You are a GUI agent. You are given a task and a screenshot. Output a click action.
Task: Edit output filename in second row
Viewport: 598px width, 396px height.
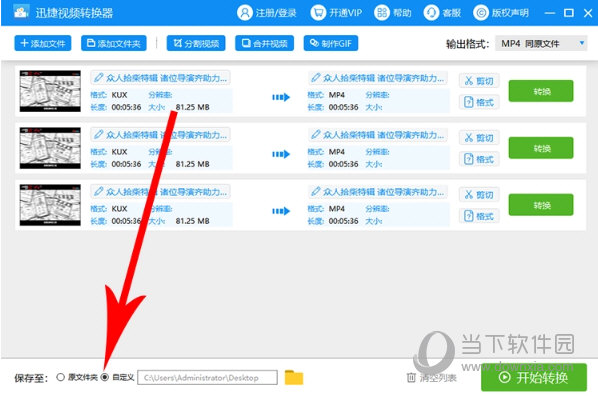[x=378, y=135]
